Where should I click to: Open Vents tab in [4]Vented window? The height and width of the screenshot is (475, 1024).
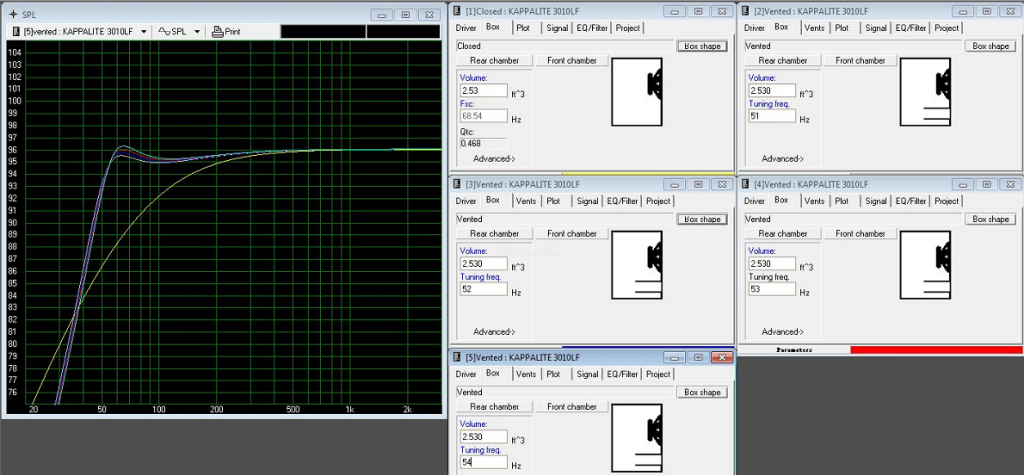(814, 201)
